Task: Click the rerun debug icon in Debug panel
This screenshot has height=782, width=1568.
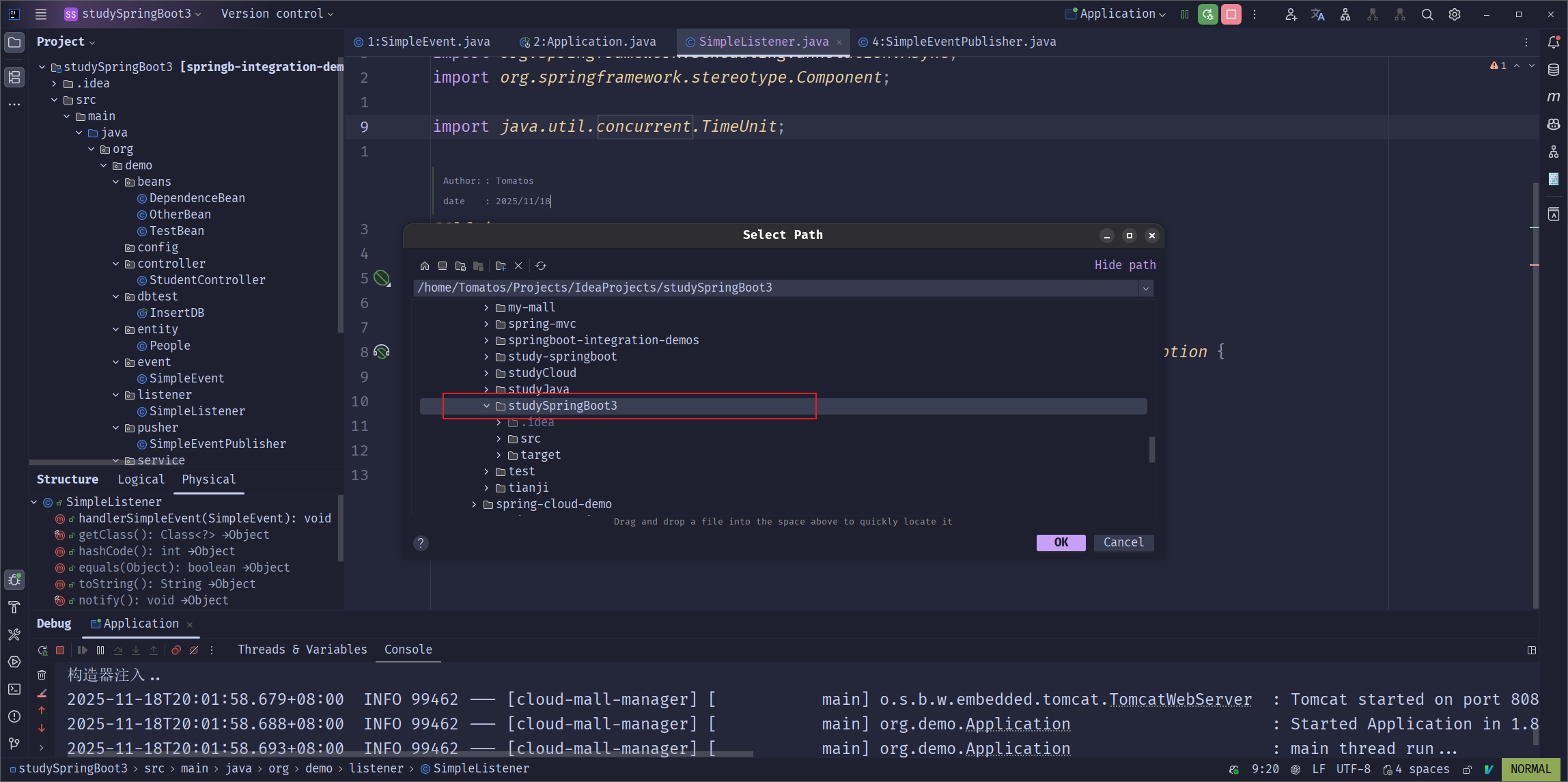Action: click(x=42, y=650)
